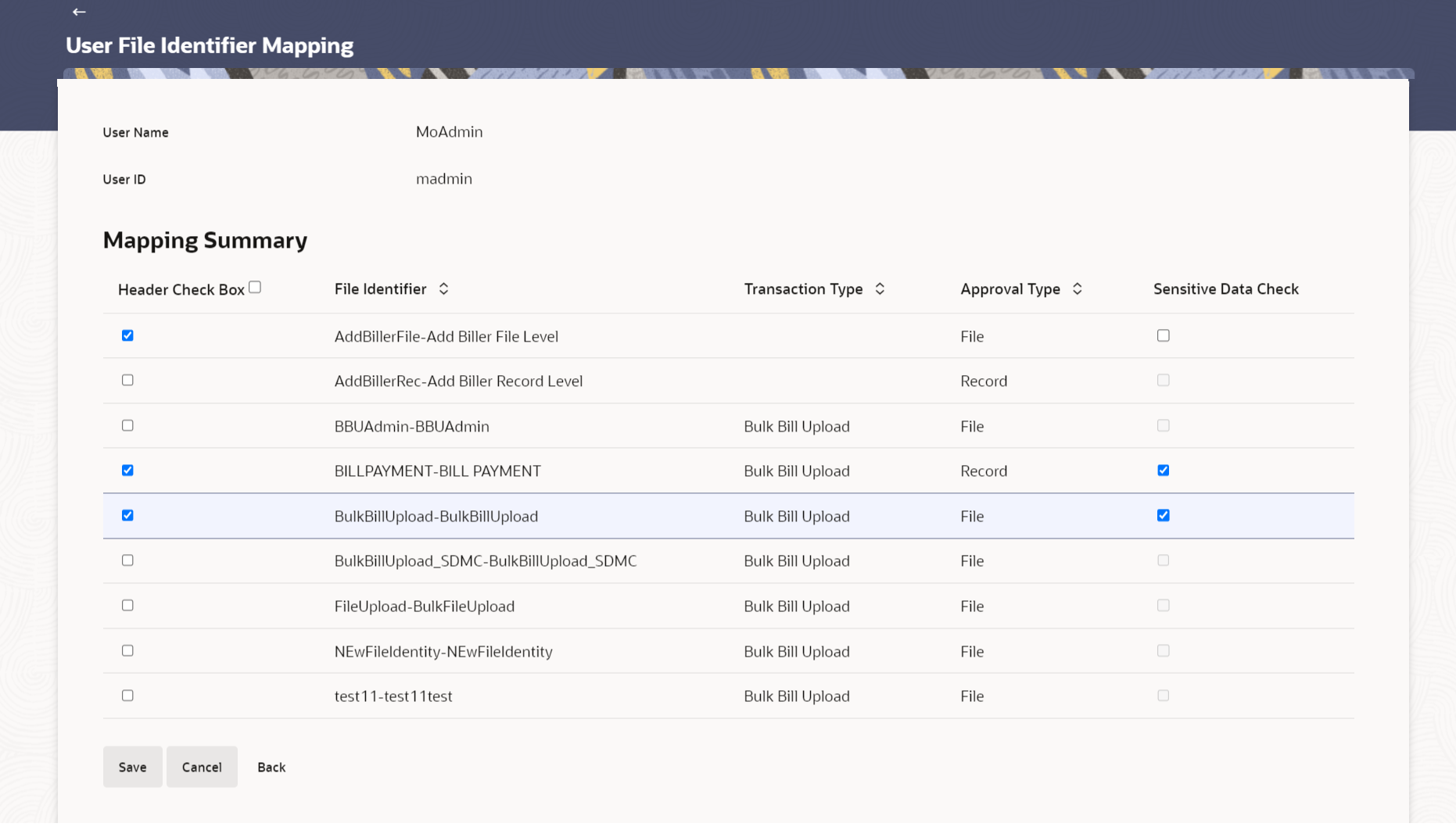The height and width of the screenshot is (834, 1456).
Task: Click the Back link
Action: [x=271, y=768]
